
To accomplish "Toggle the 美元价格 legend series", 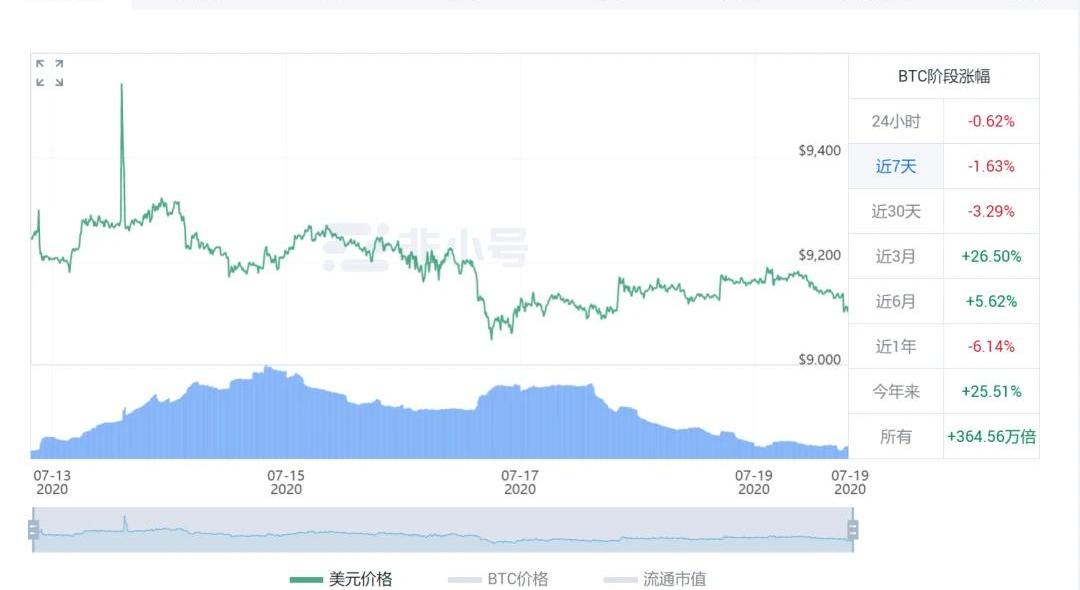I will [360, 579].
